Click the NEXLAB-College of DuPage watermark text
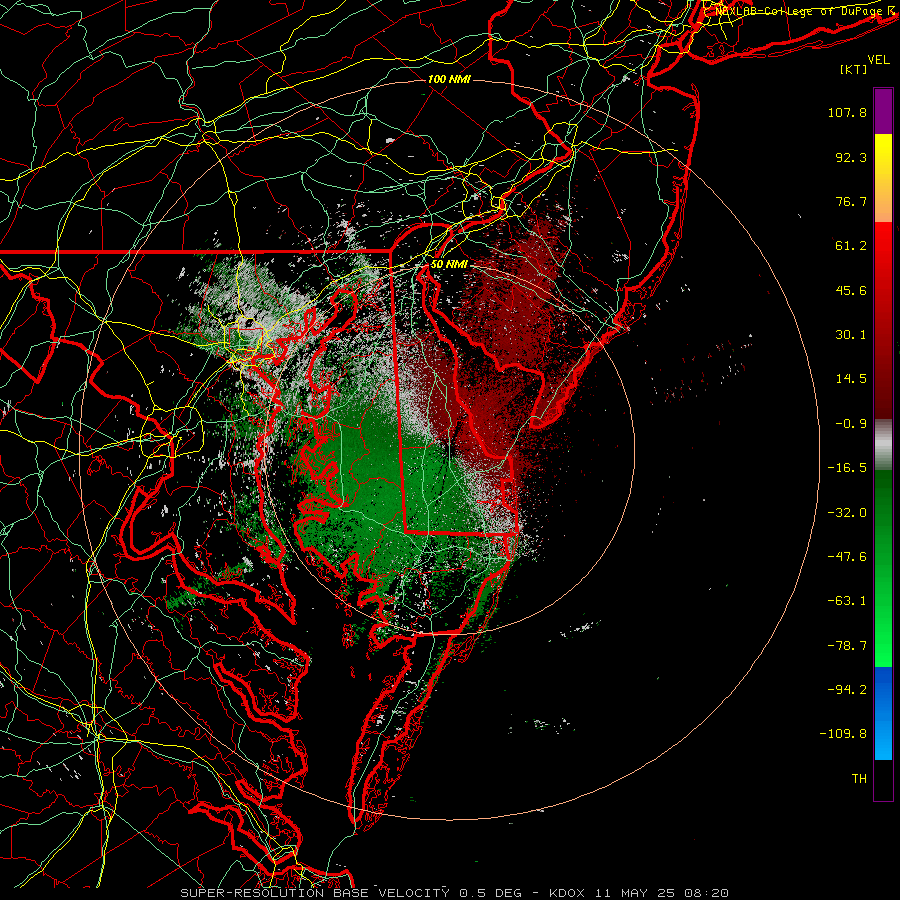 pos(802,11)
